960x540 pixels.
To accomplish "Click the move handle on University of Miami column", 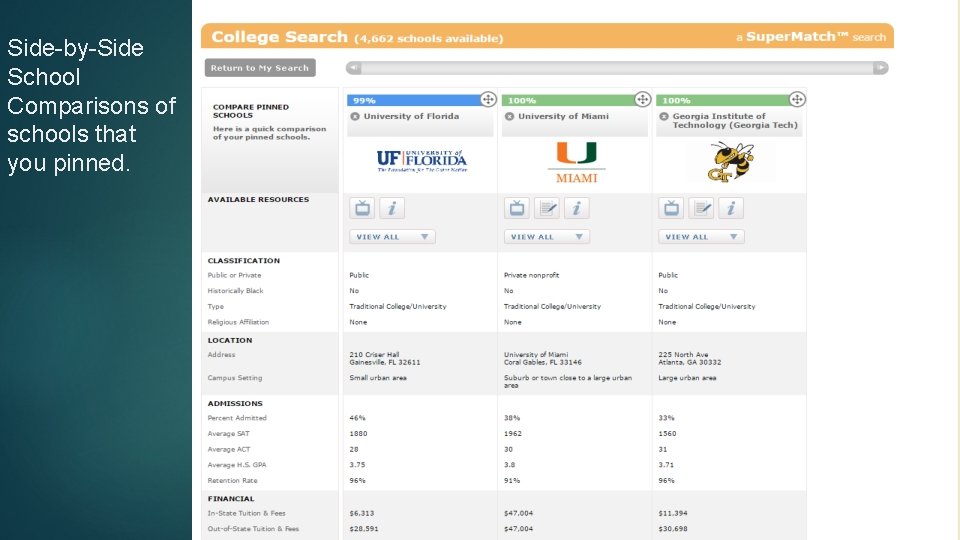I will click(642, 99).
